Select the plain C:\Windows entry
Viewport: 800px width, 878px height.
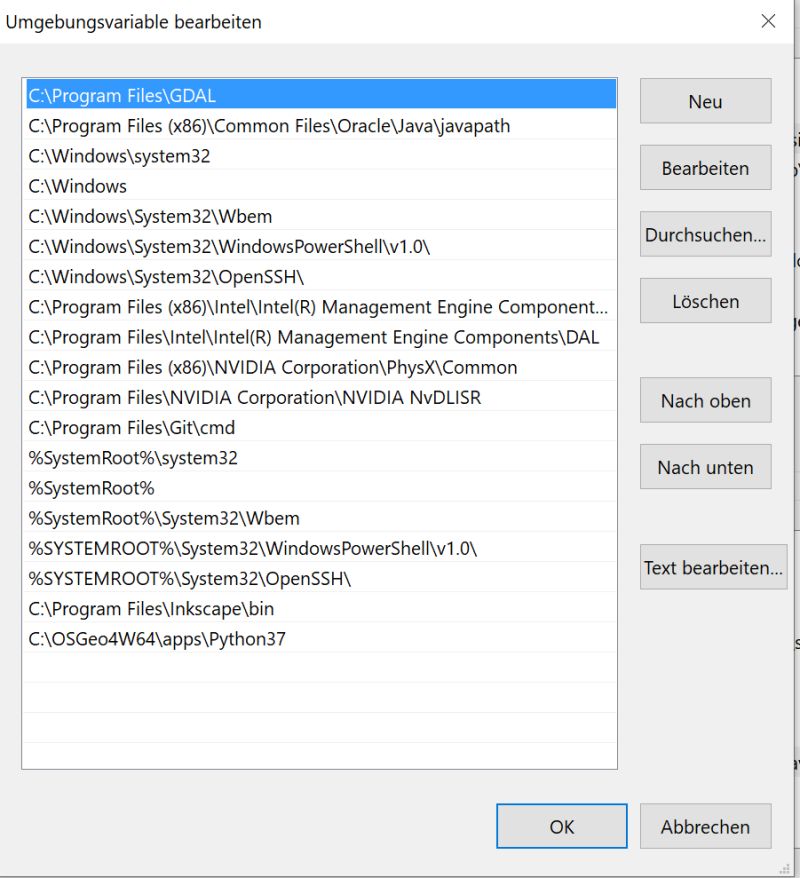pos(321,186)
